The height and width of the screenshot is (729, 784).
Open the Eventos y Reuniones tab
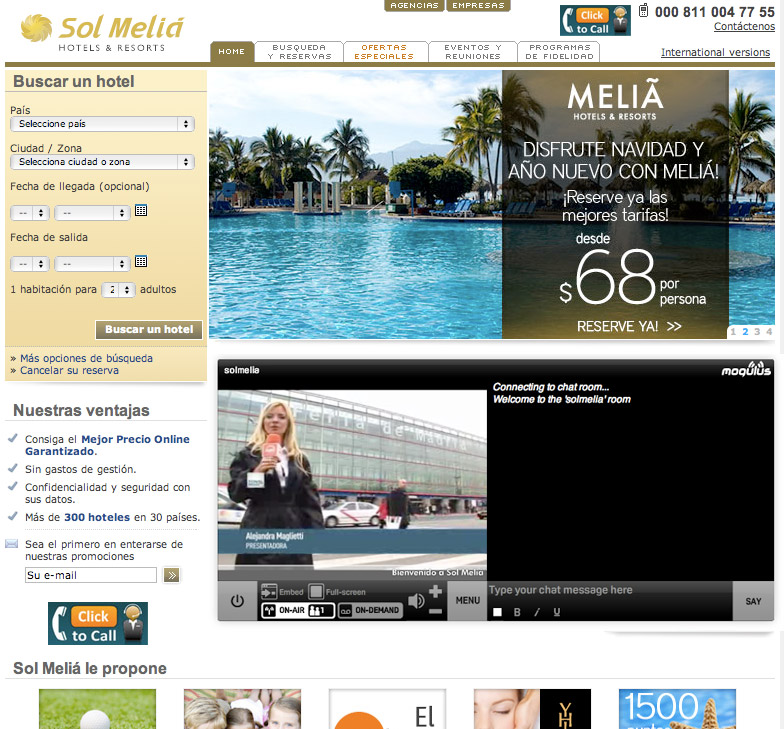(x=473, y=52)
